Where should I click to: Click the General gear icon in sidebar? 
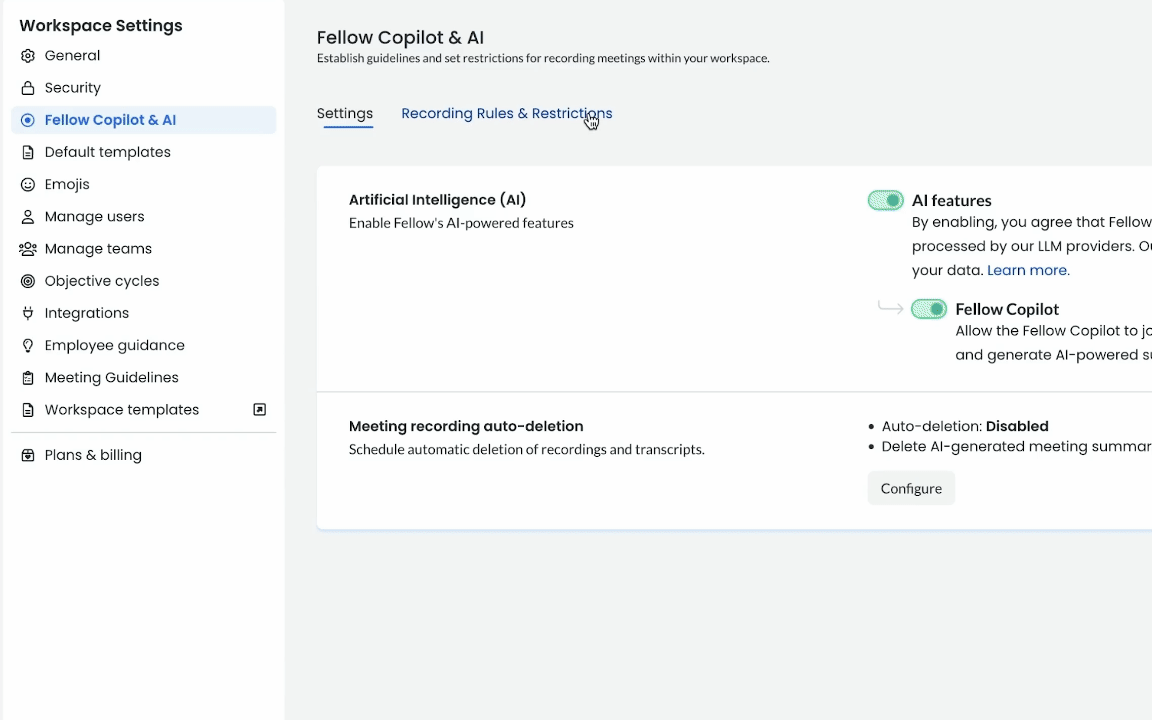coord(28,56)
